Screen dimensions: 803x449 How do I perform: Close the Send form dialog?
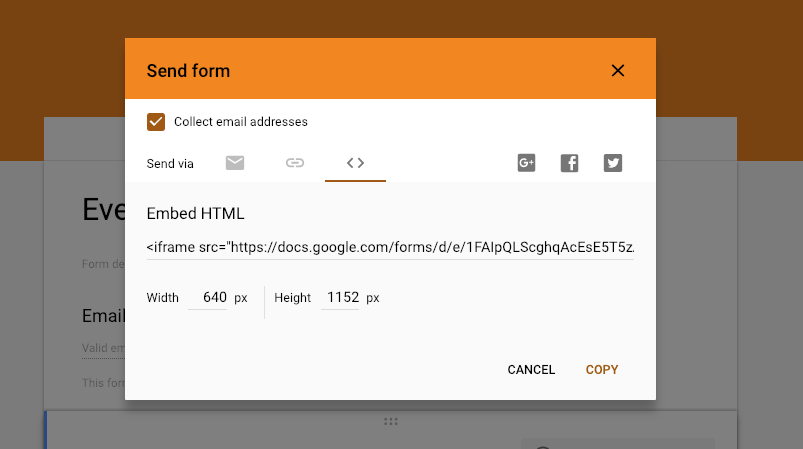(x=618, y=71)
